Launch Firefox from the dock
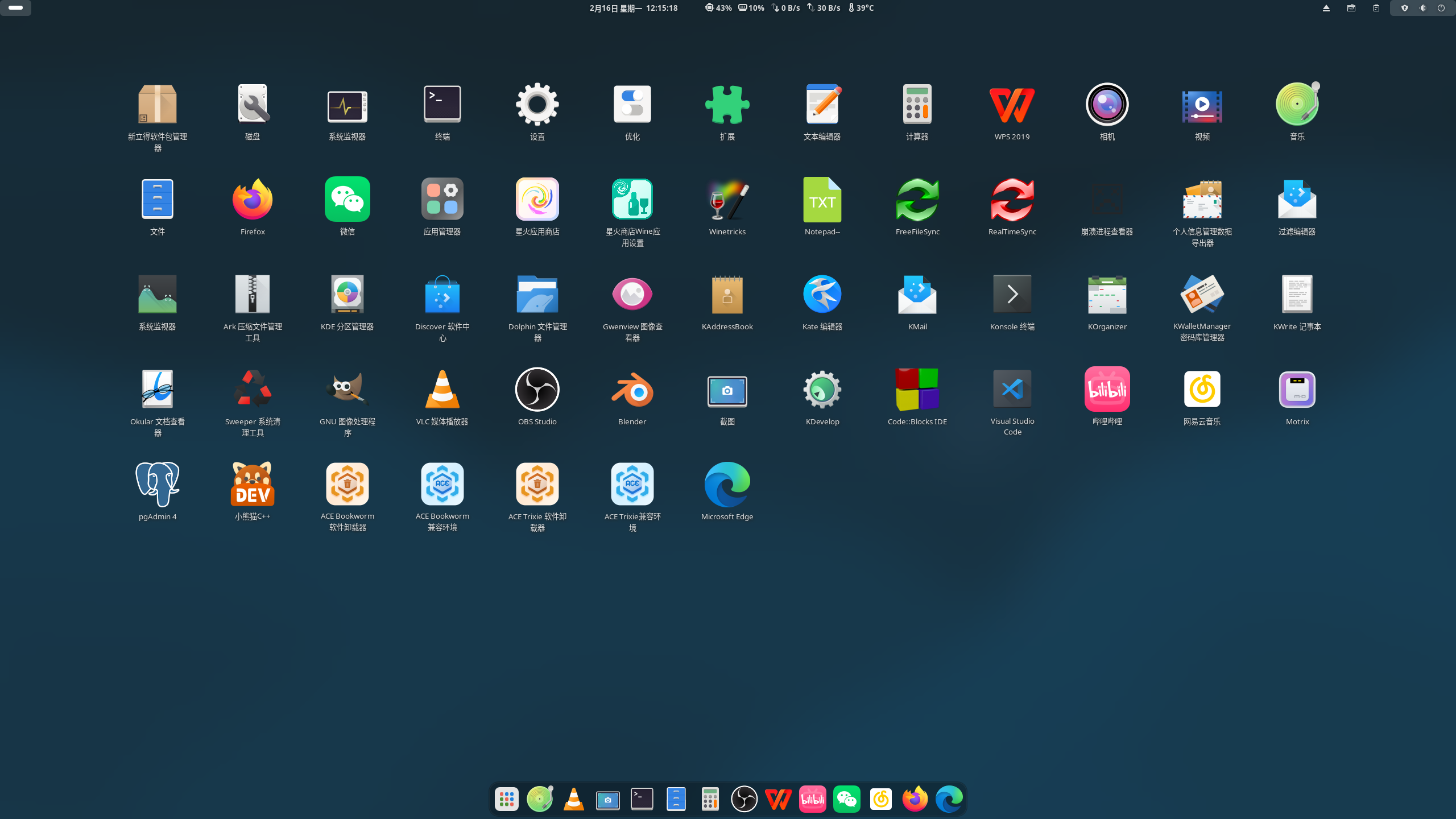Screen dimensions: 1456x819 pyautogui.click(x=915, y=799)
